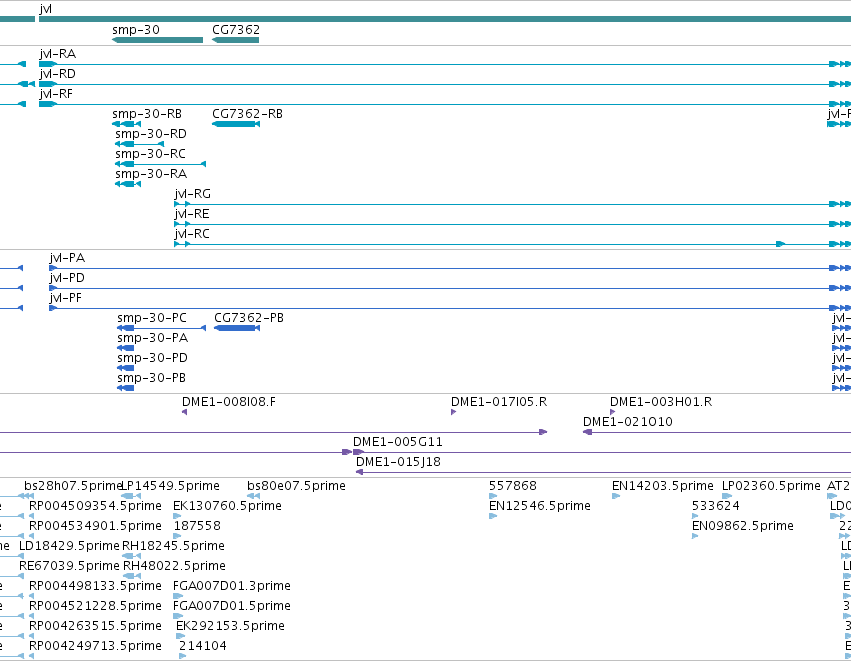
Task: Select EST RH18245.5prime
Action: point(173,546)
